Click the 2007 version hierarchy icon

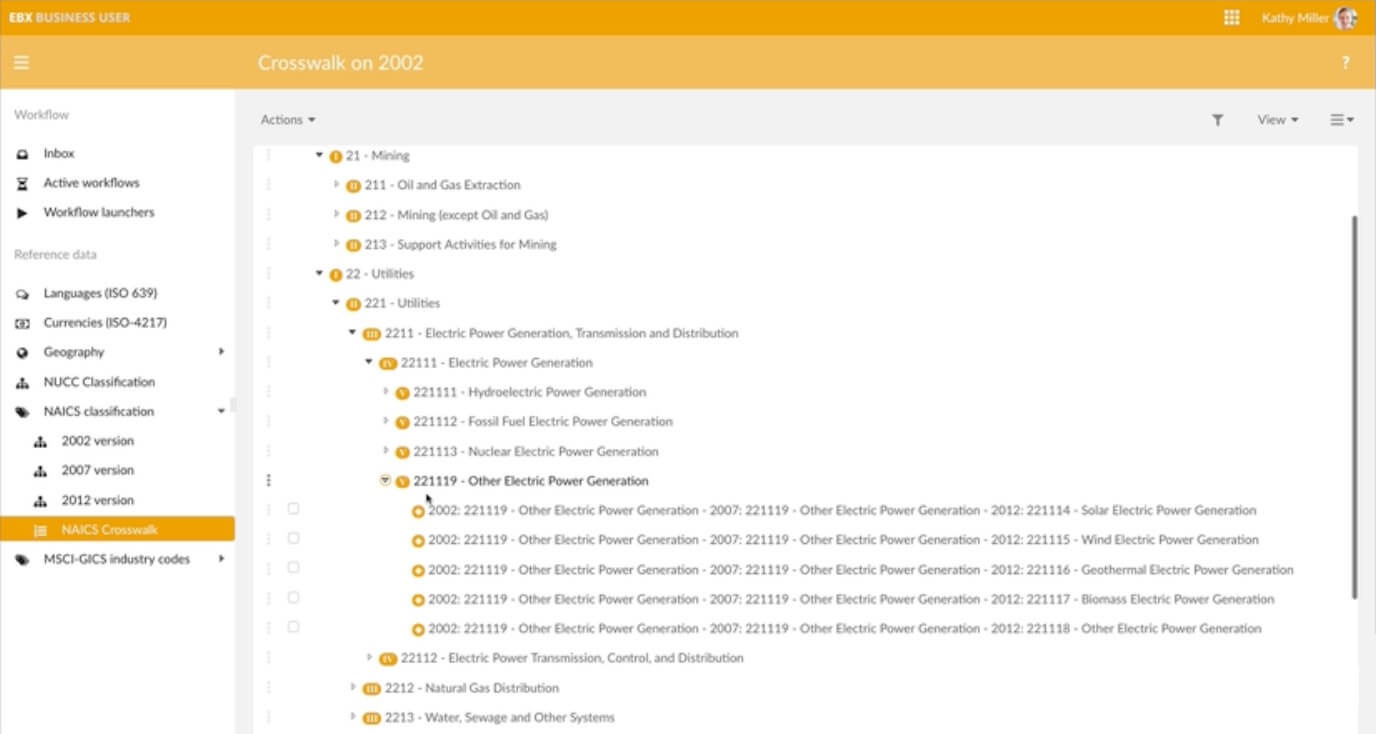coord(40,471)
